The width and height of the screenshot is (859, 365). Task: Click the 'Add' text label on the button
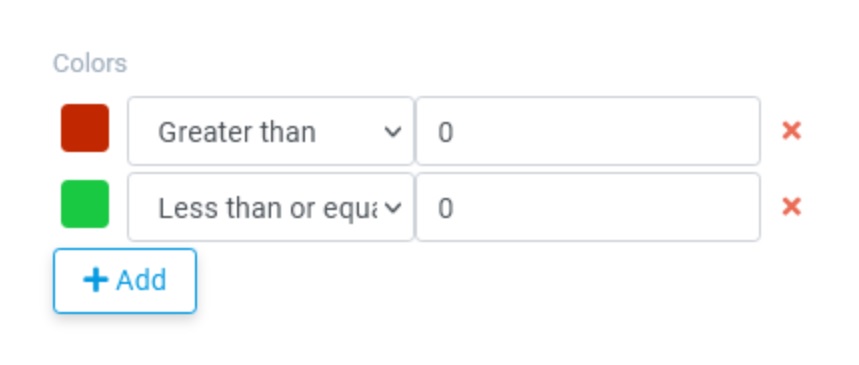pos(141,281)
